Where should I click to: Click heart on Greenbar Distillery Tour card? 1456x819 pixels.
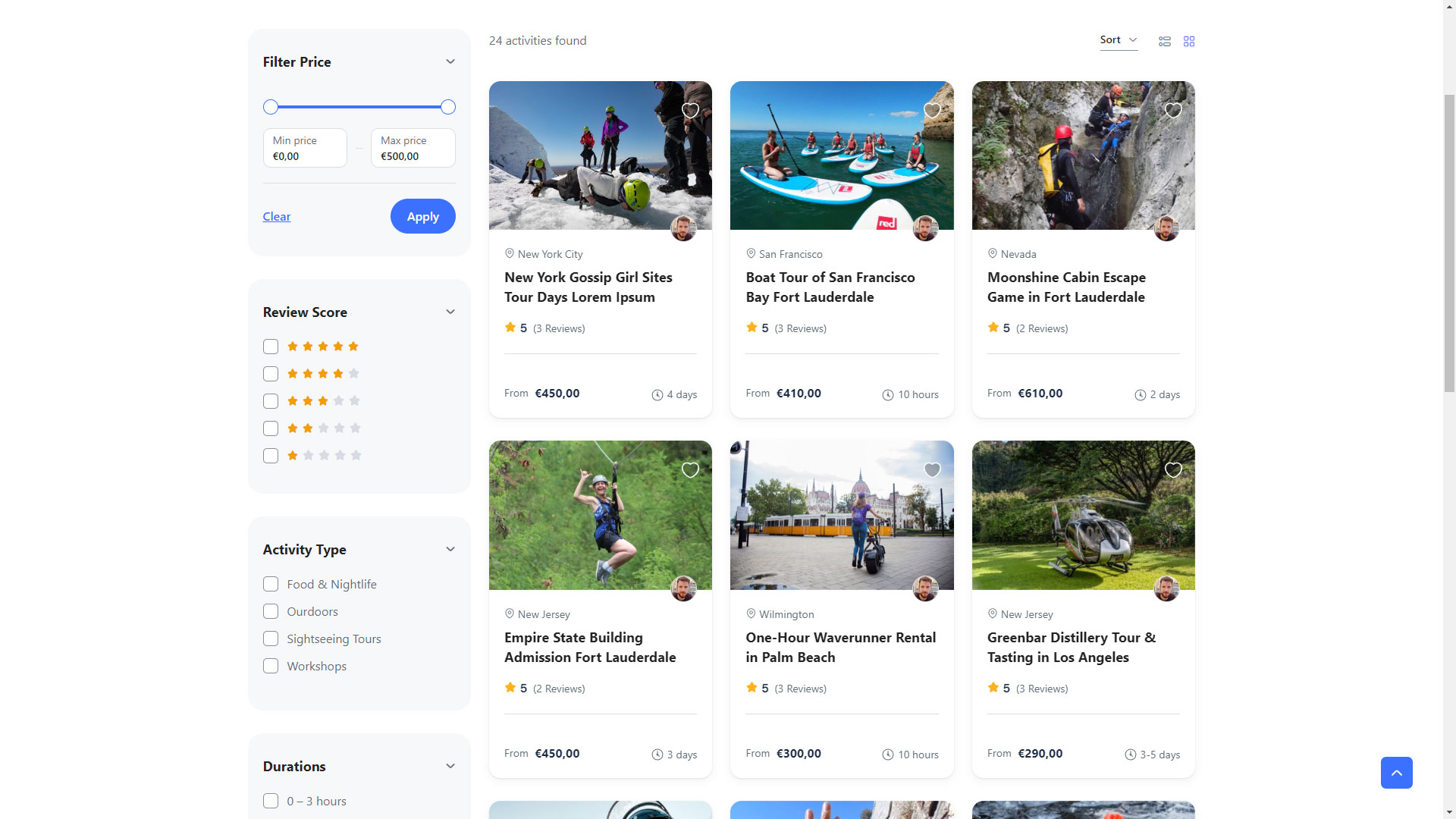(1173, 470)
